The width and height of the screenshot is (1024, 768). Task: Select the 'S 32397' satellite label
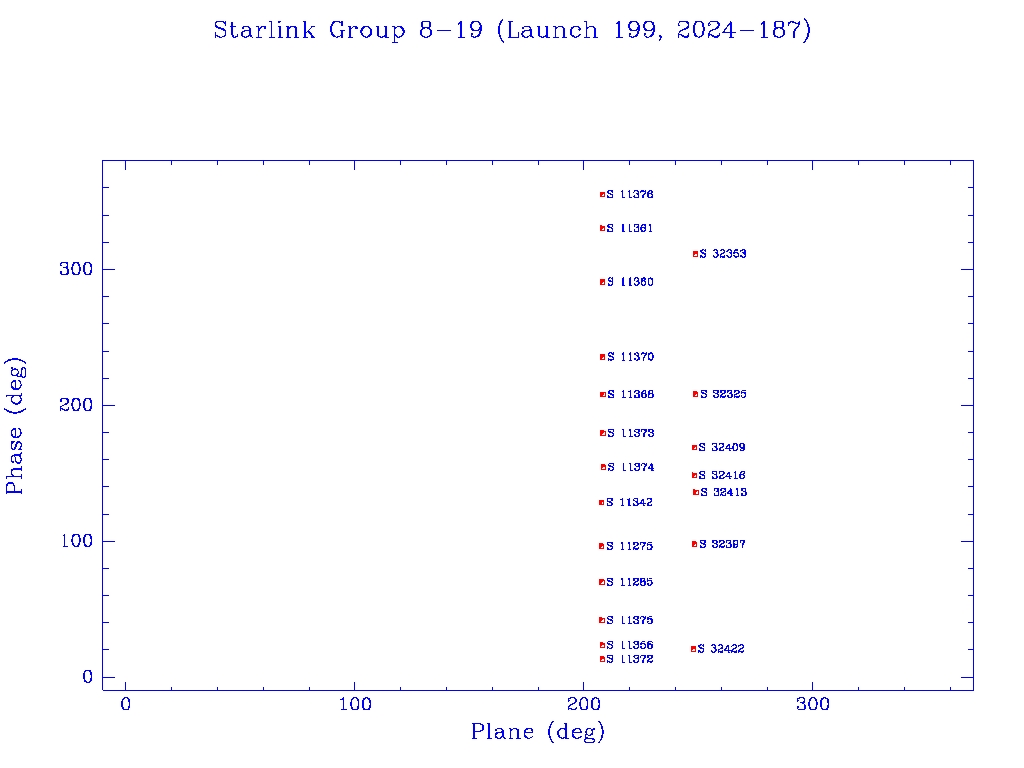pos(722,545)
